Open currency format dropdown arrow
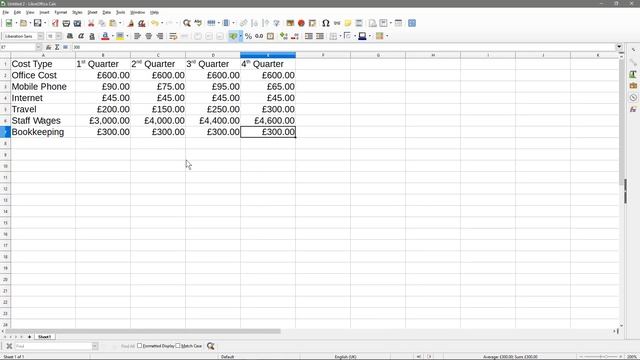This screenshot has height=360, width=640. (240, 36)
